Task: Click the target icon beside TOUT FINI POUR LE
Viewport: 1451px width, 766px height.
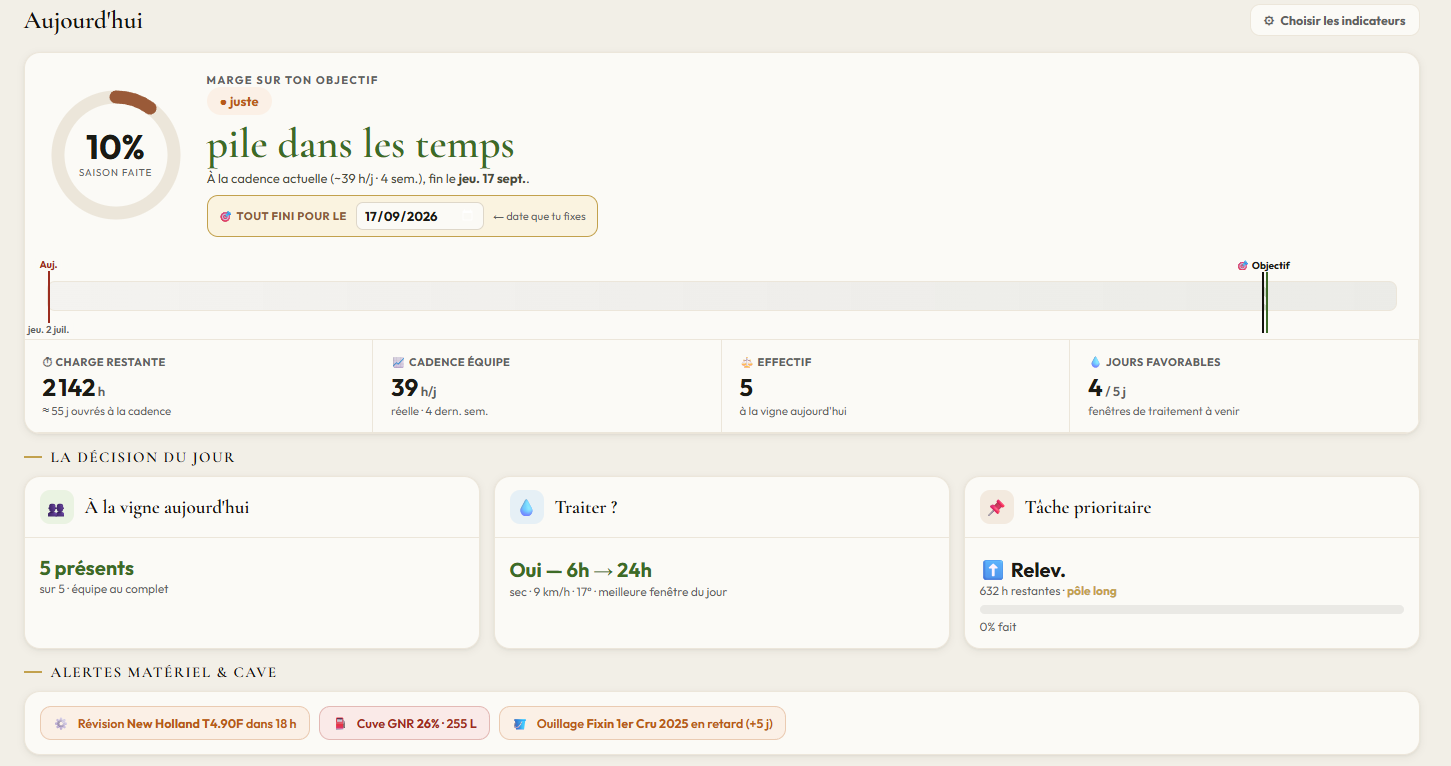Action: coord(225,216)
